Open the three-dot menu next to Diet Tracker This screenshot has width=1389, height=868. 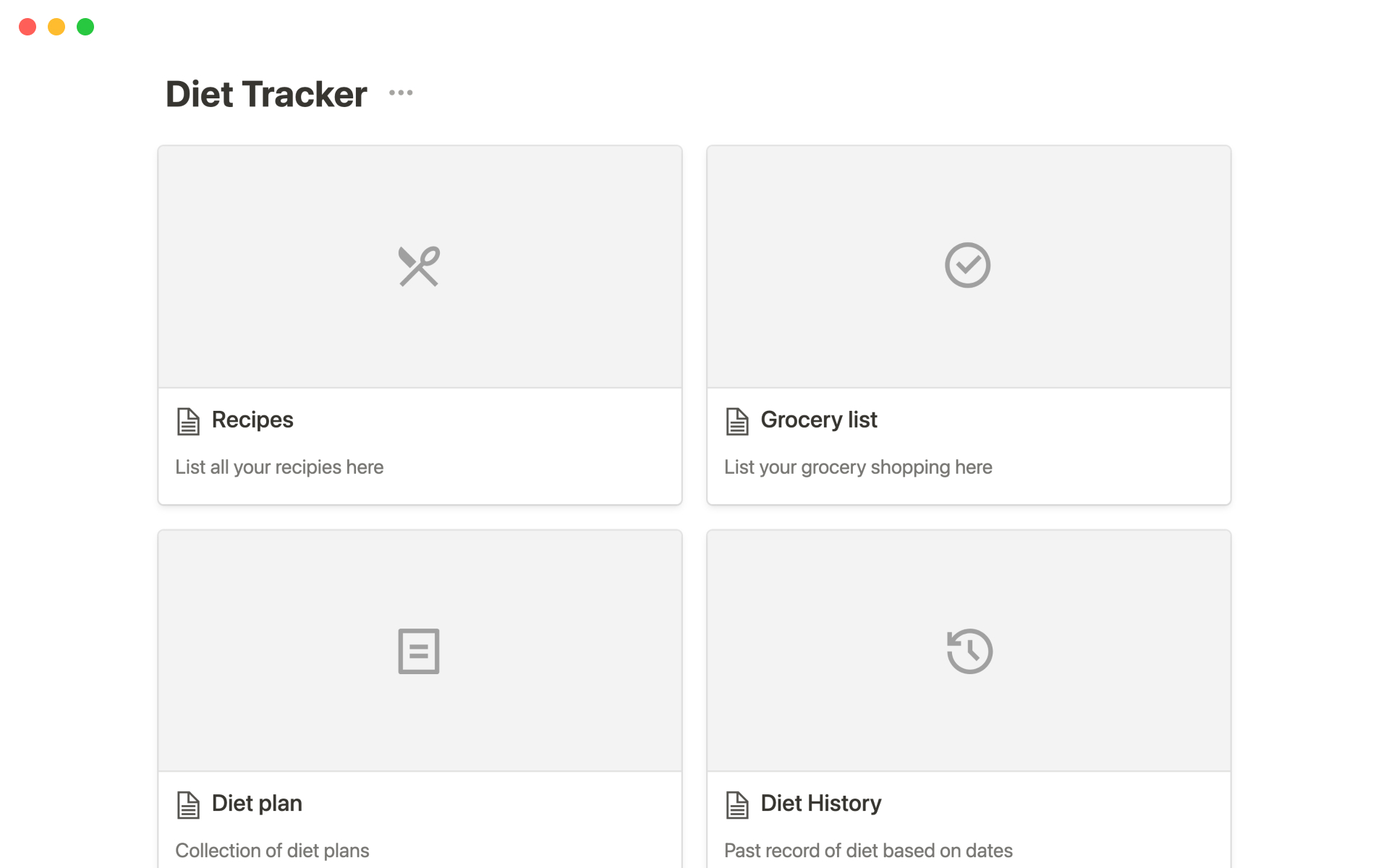(x=401, y=93)
